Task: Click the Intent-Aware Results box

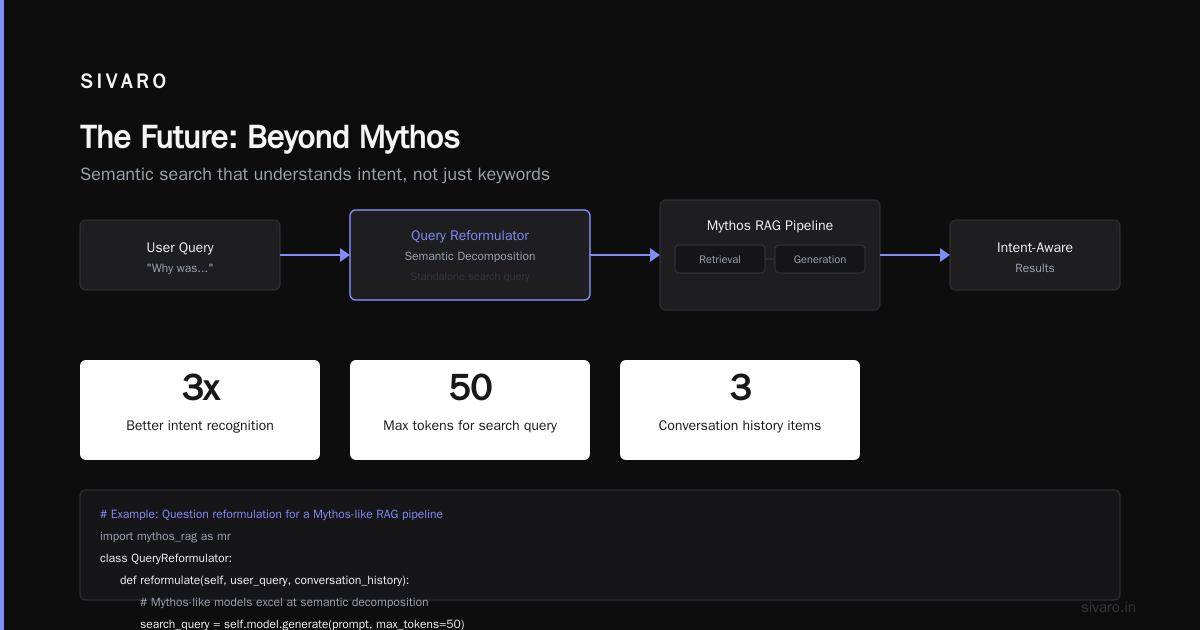Action: coord(1035,255)
